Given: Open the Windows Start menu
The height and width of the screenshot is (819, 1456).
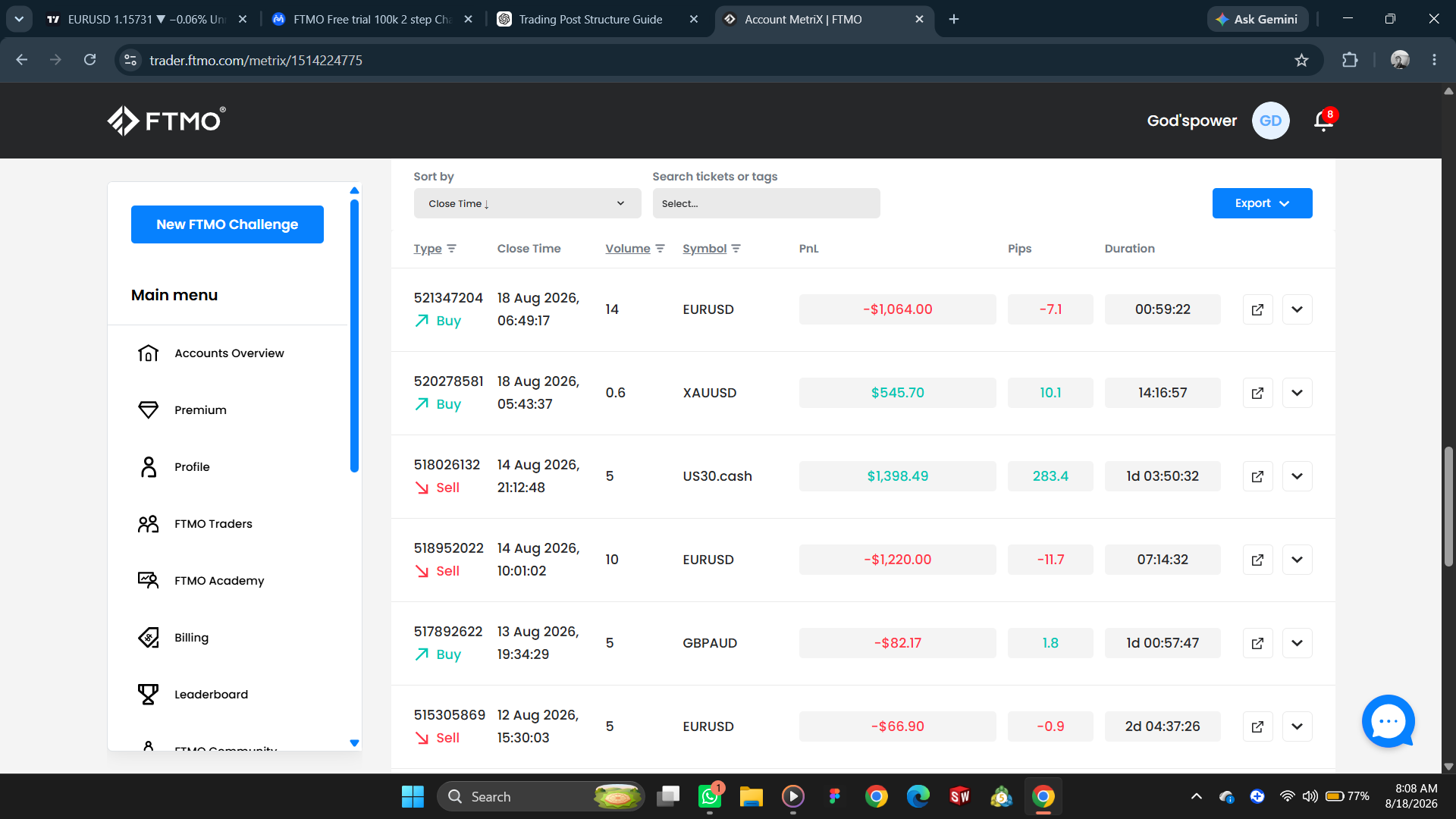Looking at the screenshot, I should pos(413,796).
